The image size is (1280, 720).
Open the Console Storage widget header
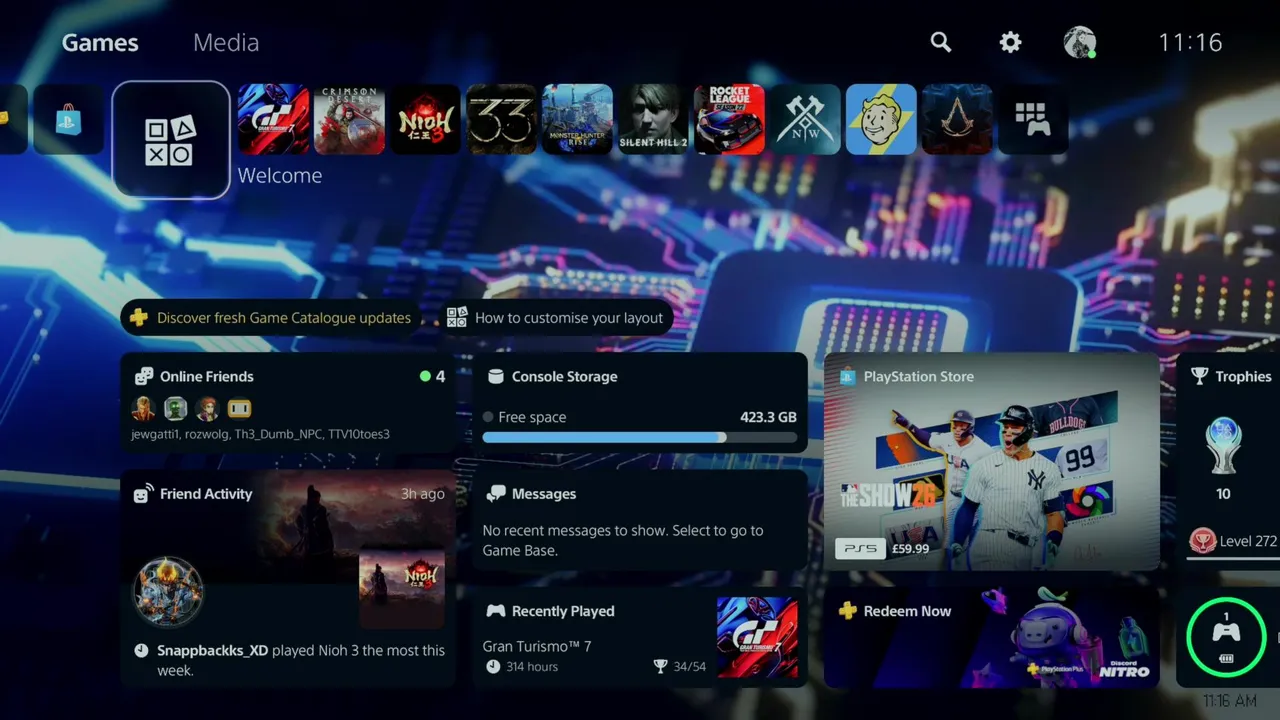(553, 377)
